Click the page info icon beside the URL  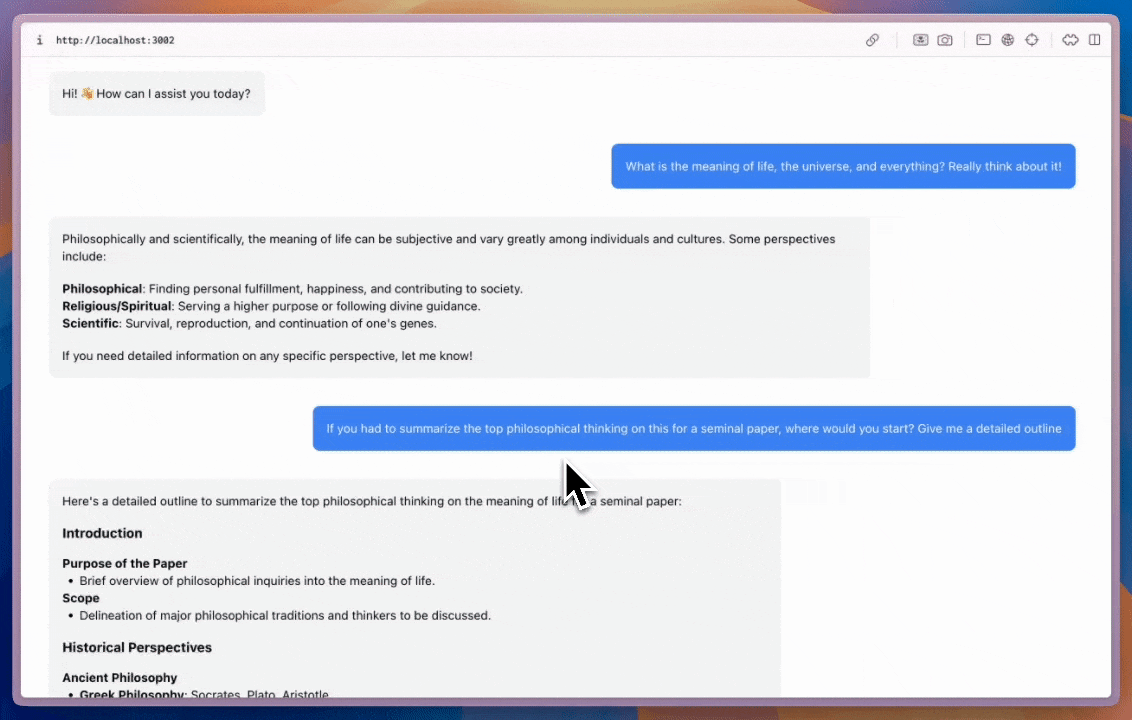tap(39, 40)
